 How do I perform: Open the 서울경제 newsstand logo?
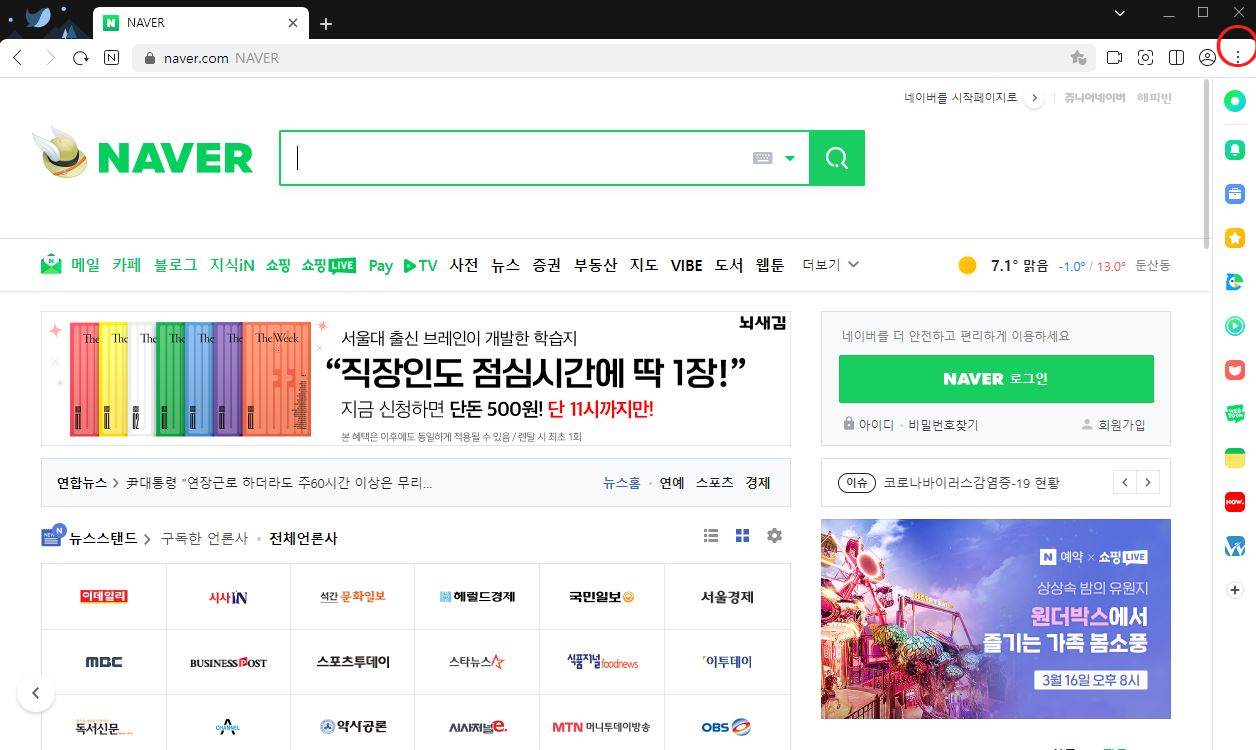click(x=727, y=597)
